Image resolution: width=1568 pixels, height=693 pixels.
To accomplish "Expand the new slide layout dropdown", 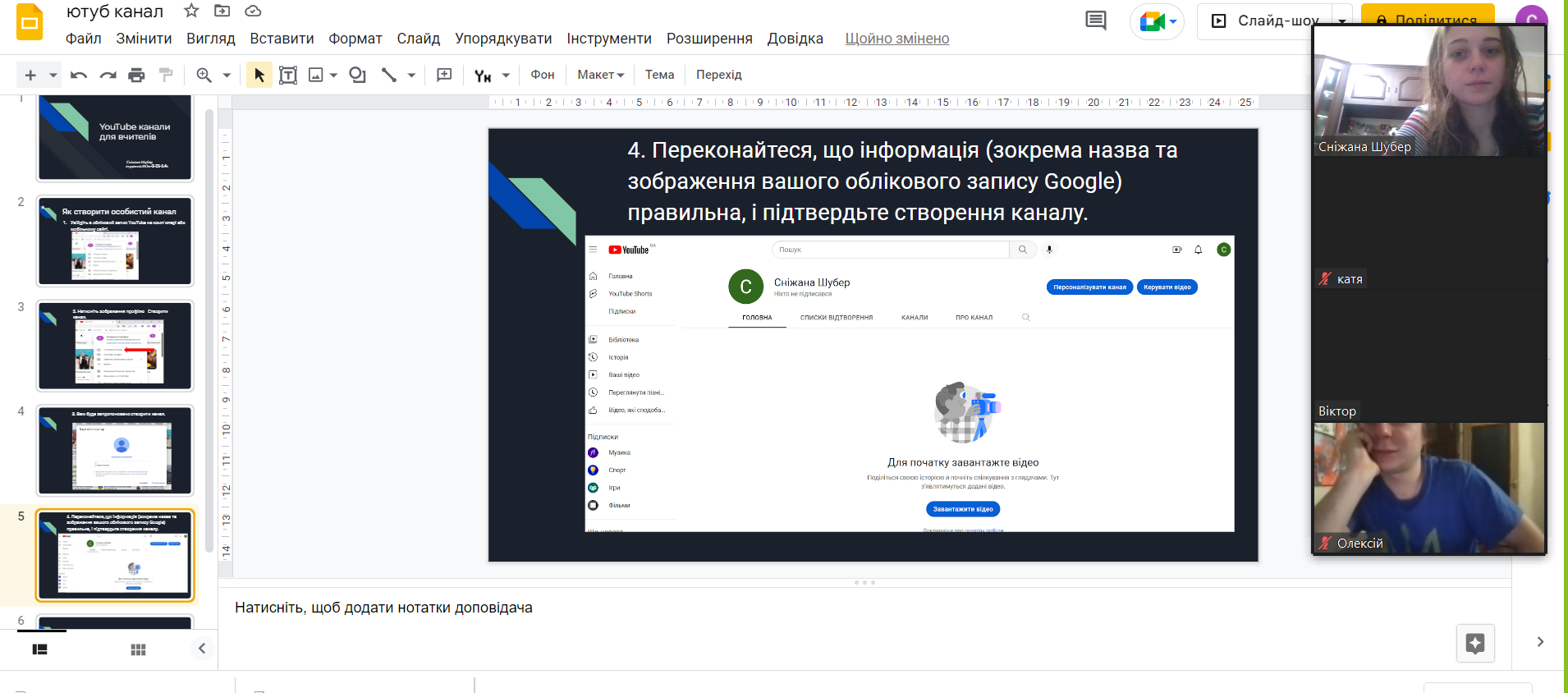I will [x=53, y=76].
